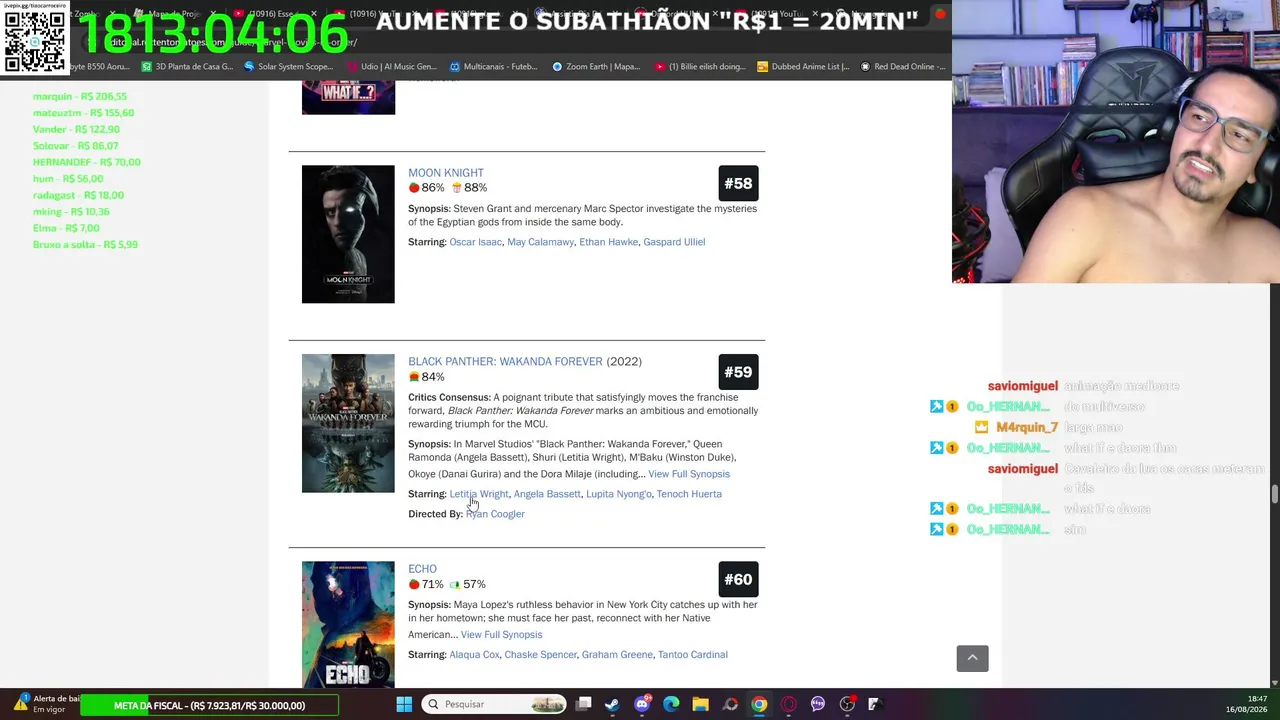This screenshot has width=1280, height=720.
Task: Open Chaske Spencer's actor page
Action: 540,655
